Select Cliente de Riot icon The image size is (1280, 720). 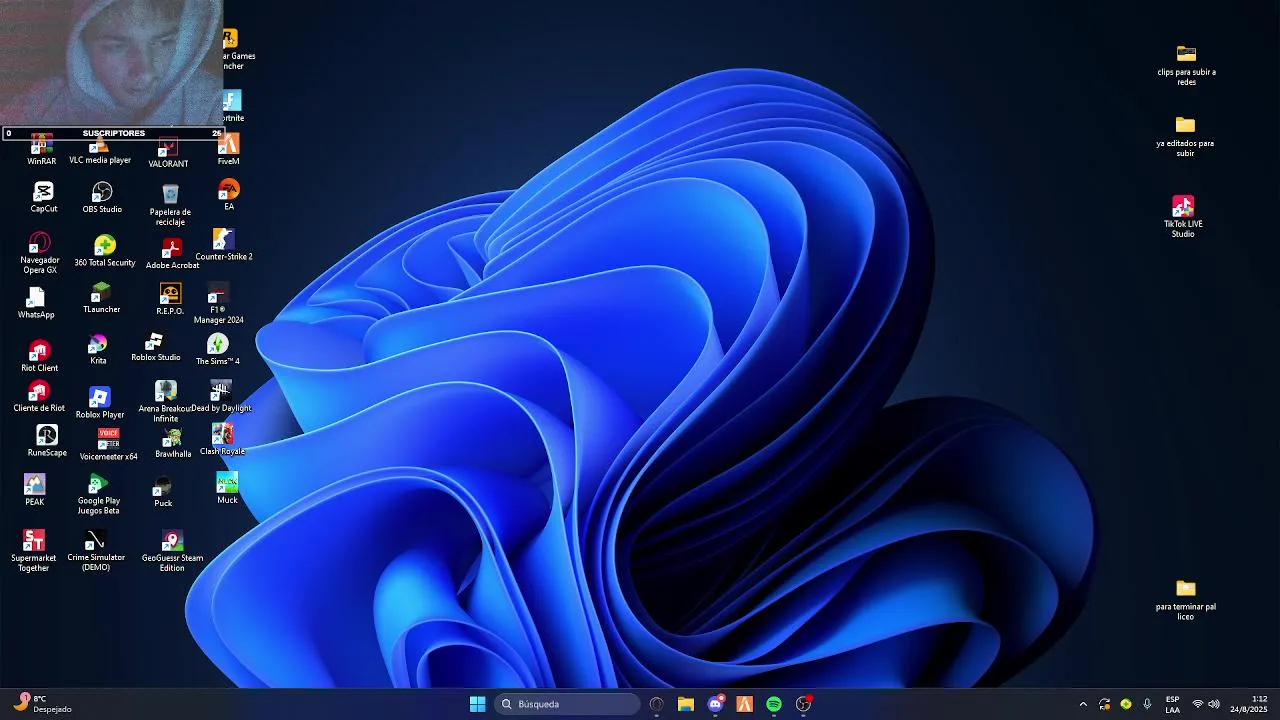pos(39,397)
